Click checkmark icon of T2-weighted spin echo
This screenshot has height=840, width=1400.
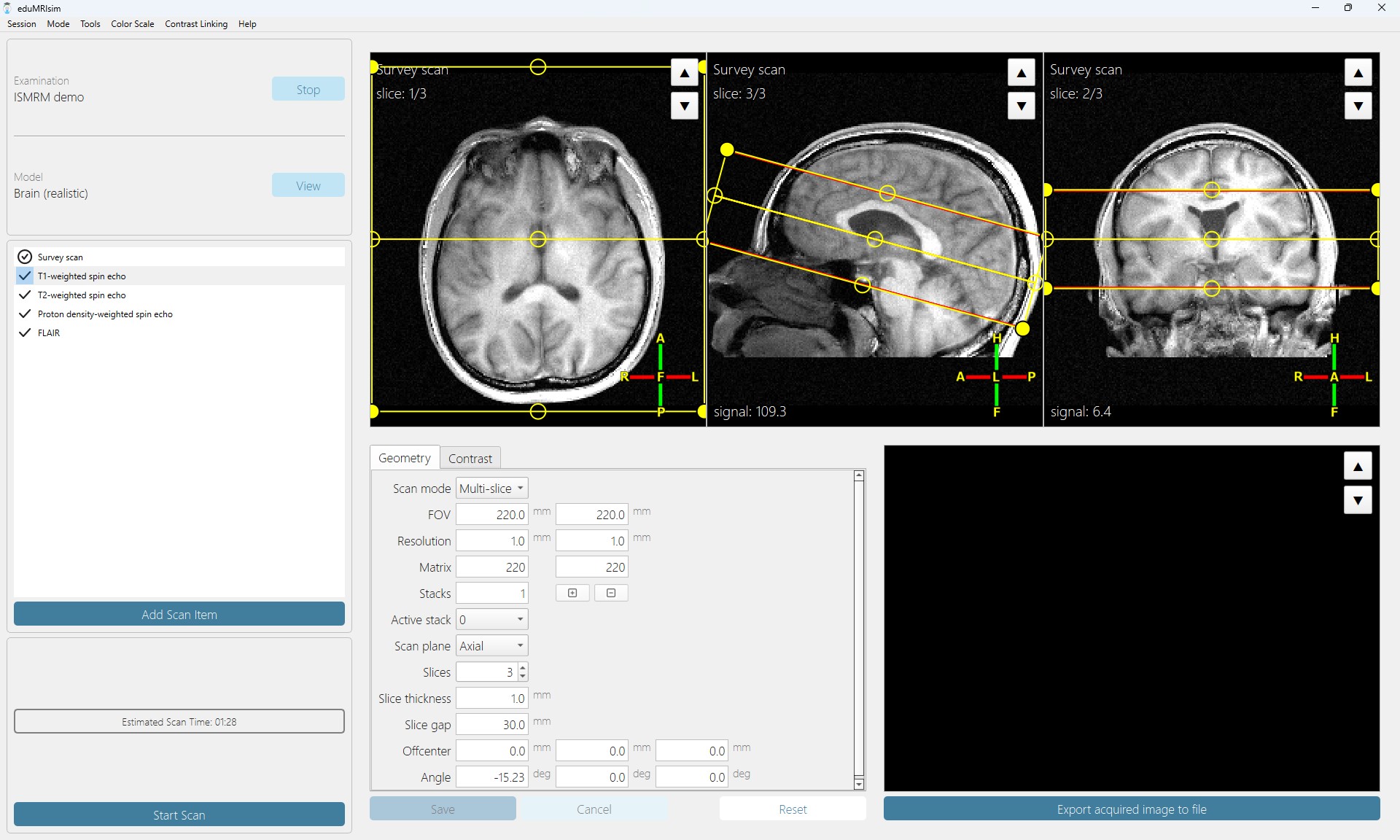(x=25, y=295)
